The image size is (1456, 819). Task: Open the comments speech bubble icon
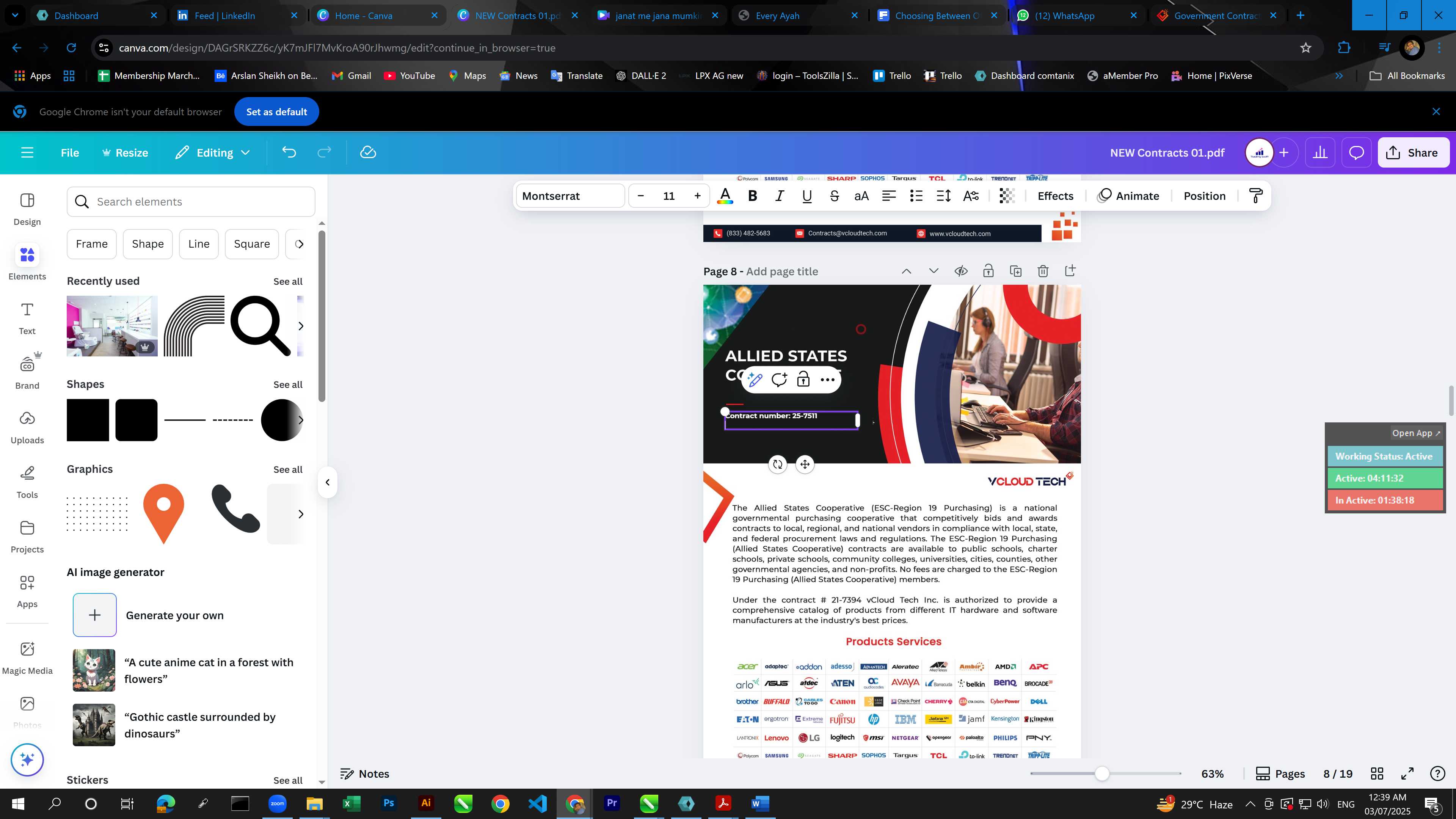point(1357,152)
